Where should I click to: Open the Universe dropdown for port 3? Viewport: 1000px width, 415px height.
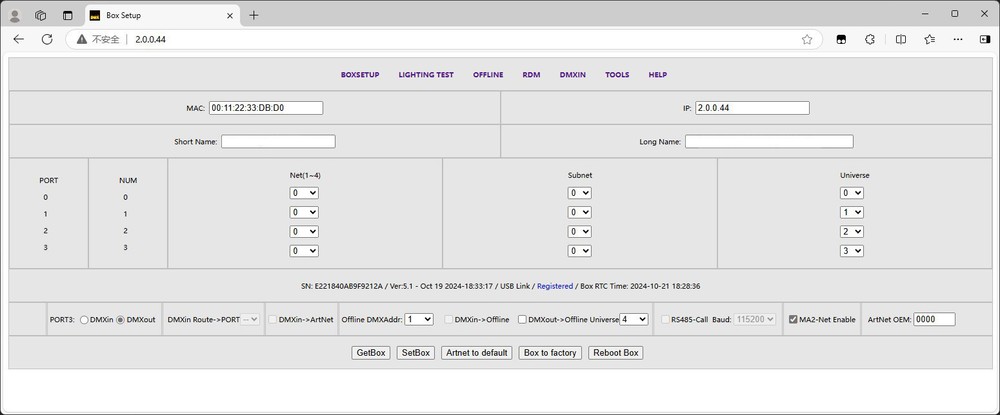(851, 251)
